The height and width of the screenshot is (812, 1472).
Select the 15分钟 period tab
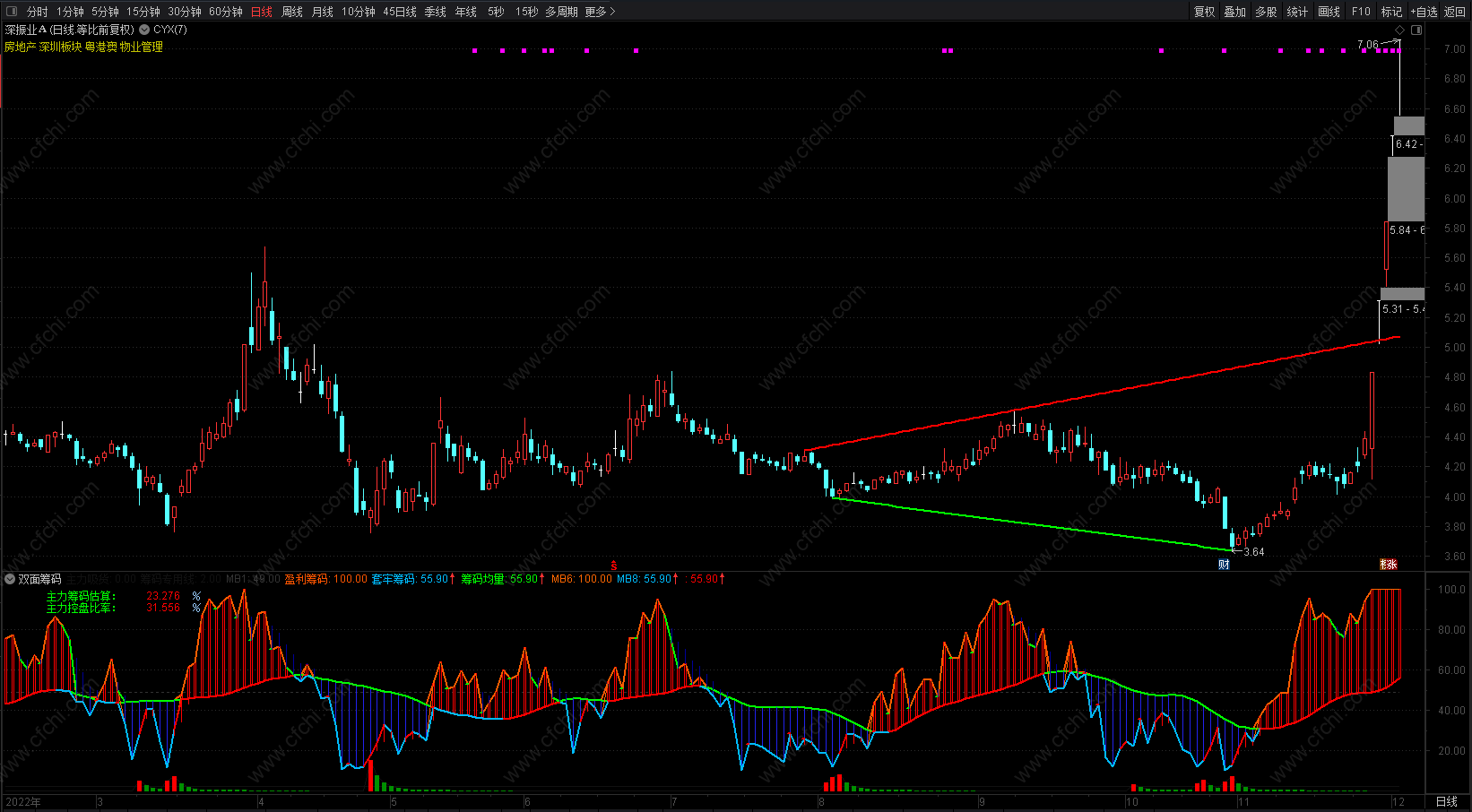coord(143,12)
